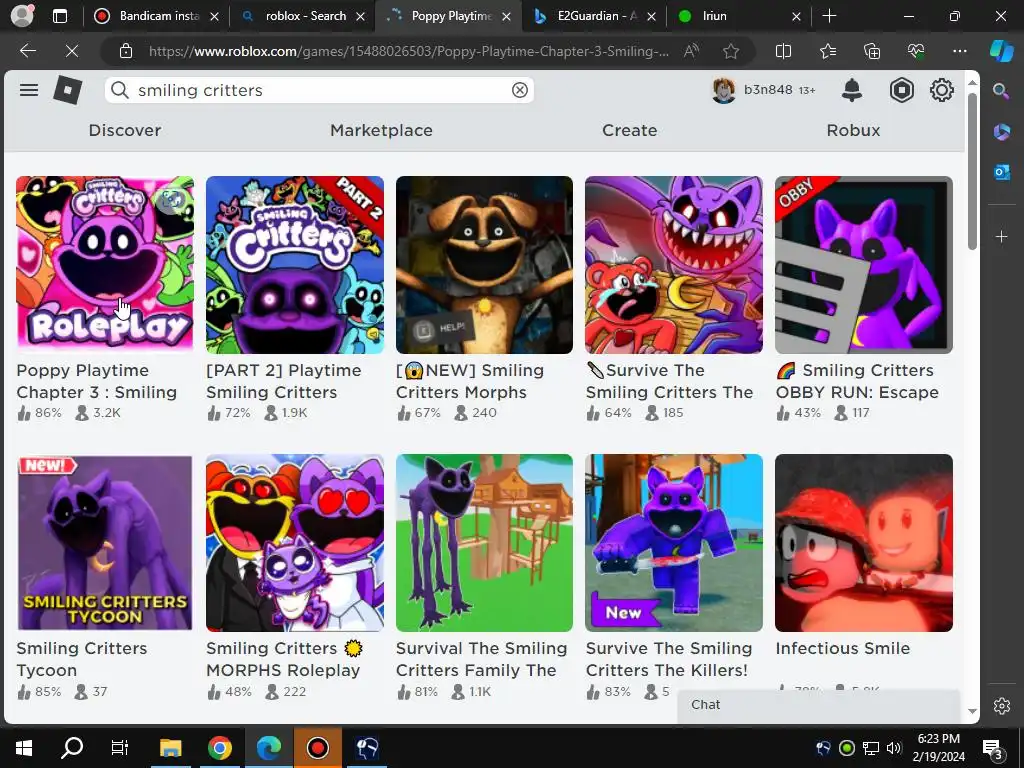Open Smiling Critters MORPHS Roleplay thumbnail

(295, 543)
